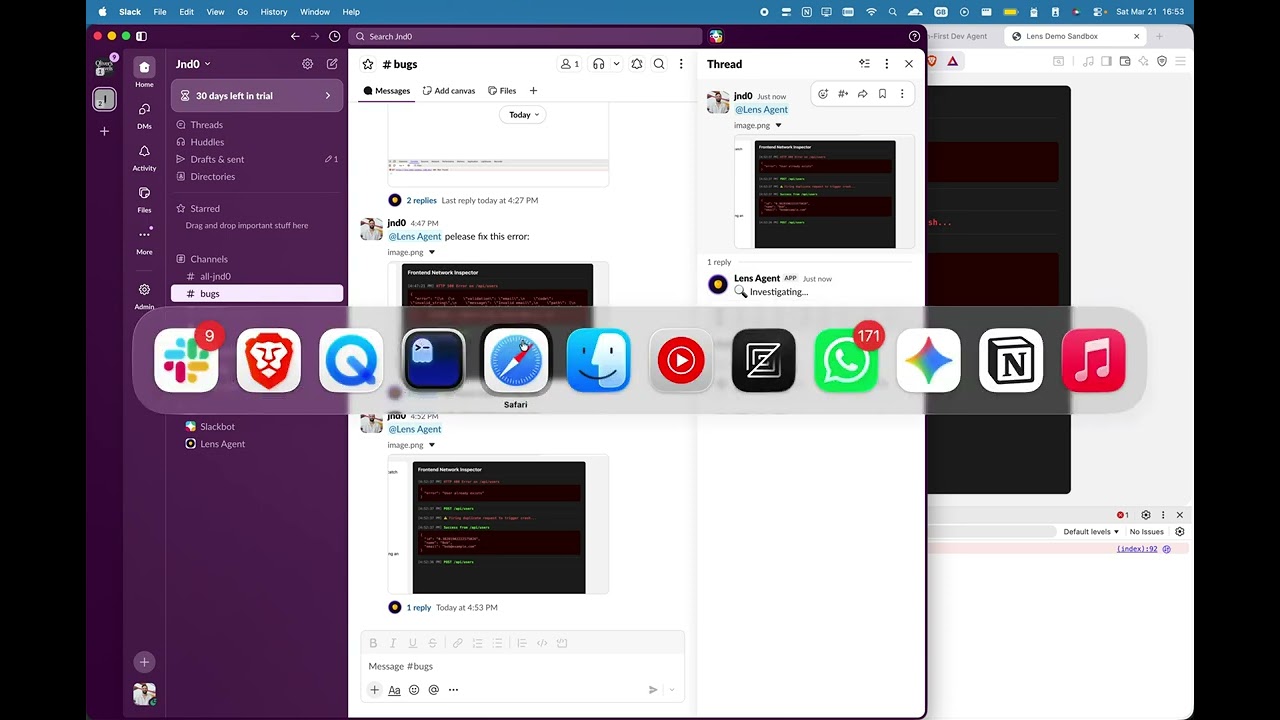This screenshot has height=720, width=1280.
Task: Open attachment plus button in composer
Action: pyautogui.click(x=374, y=690)
